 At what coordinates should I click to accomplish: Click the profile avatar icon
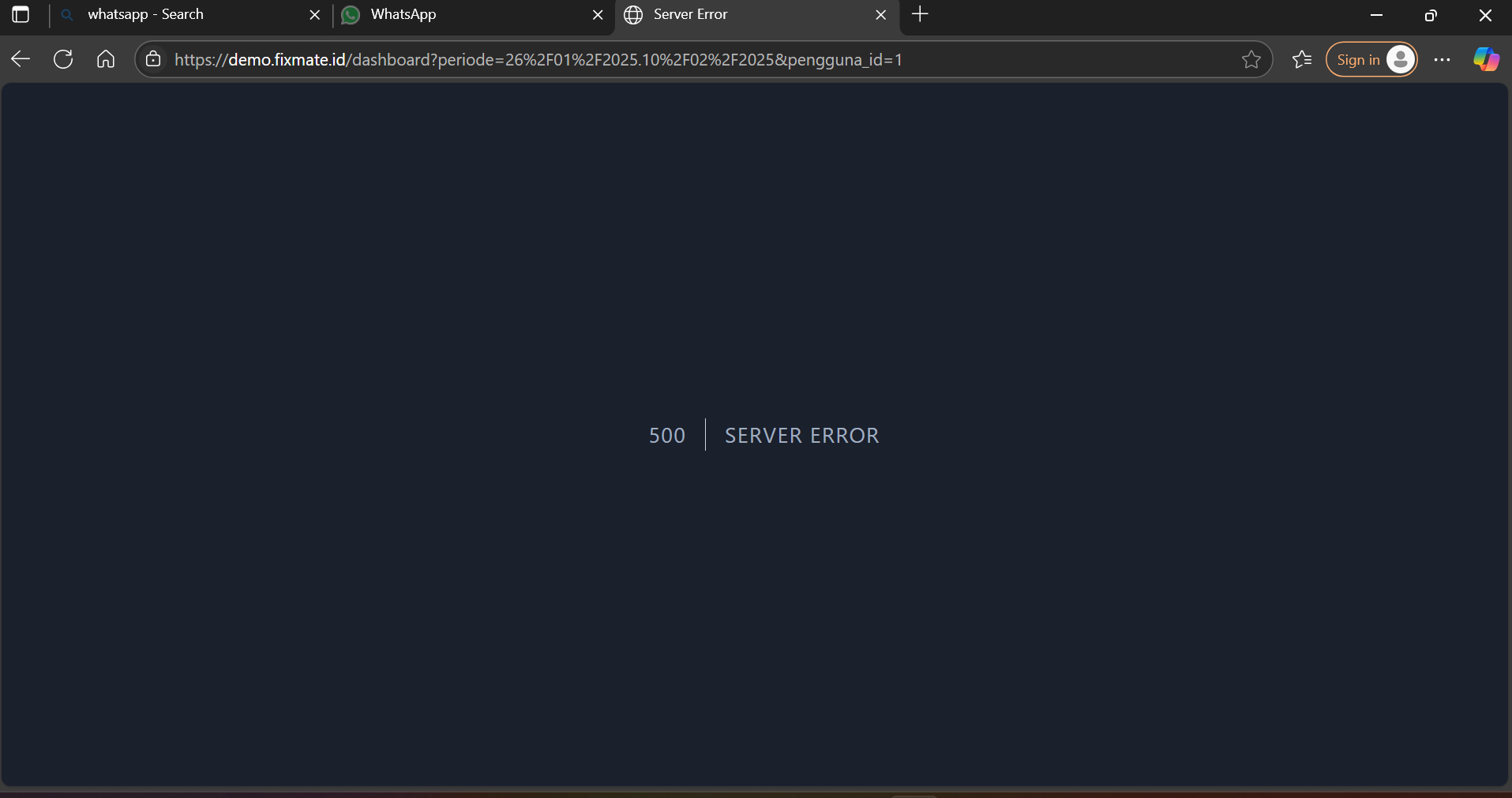tap(1401, 59)
